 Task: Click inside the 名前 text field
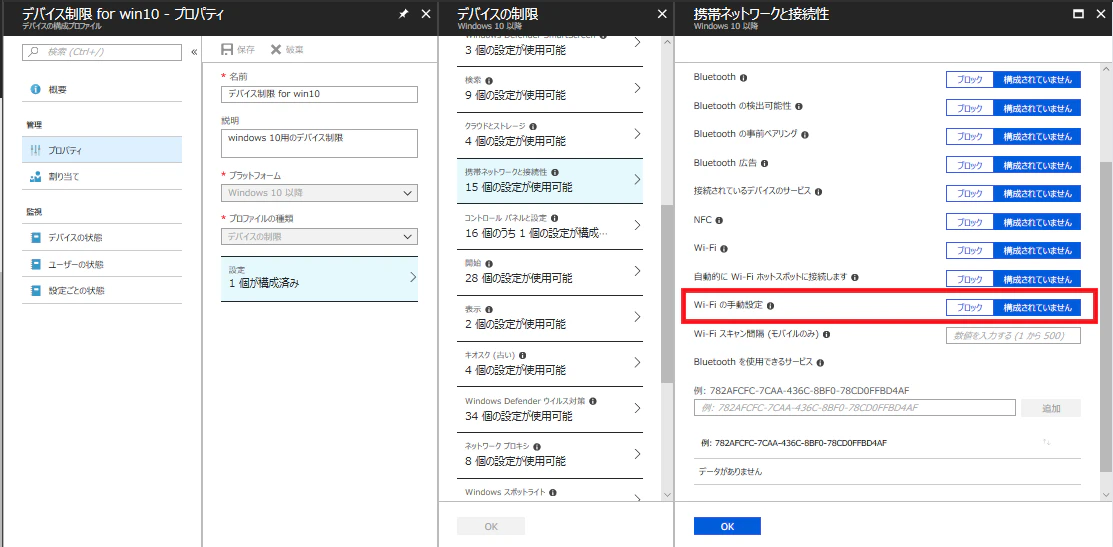(x=319, y=94)
